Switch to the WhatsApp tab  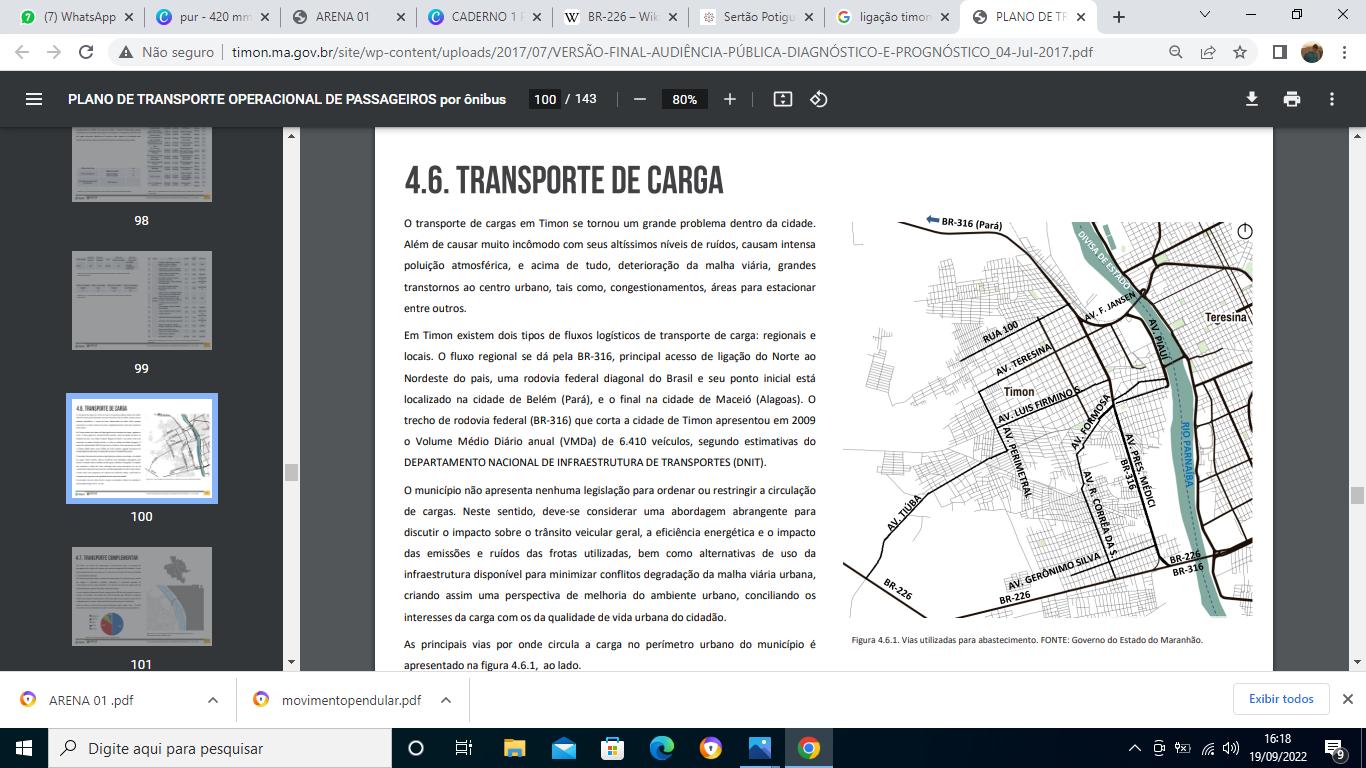[x=69, y=17]
